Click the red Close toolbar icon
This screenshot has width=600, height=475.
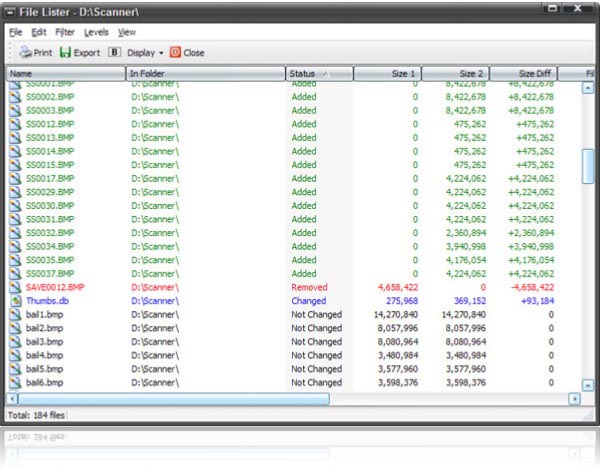coord(175,52)
